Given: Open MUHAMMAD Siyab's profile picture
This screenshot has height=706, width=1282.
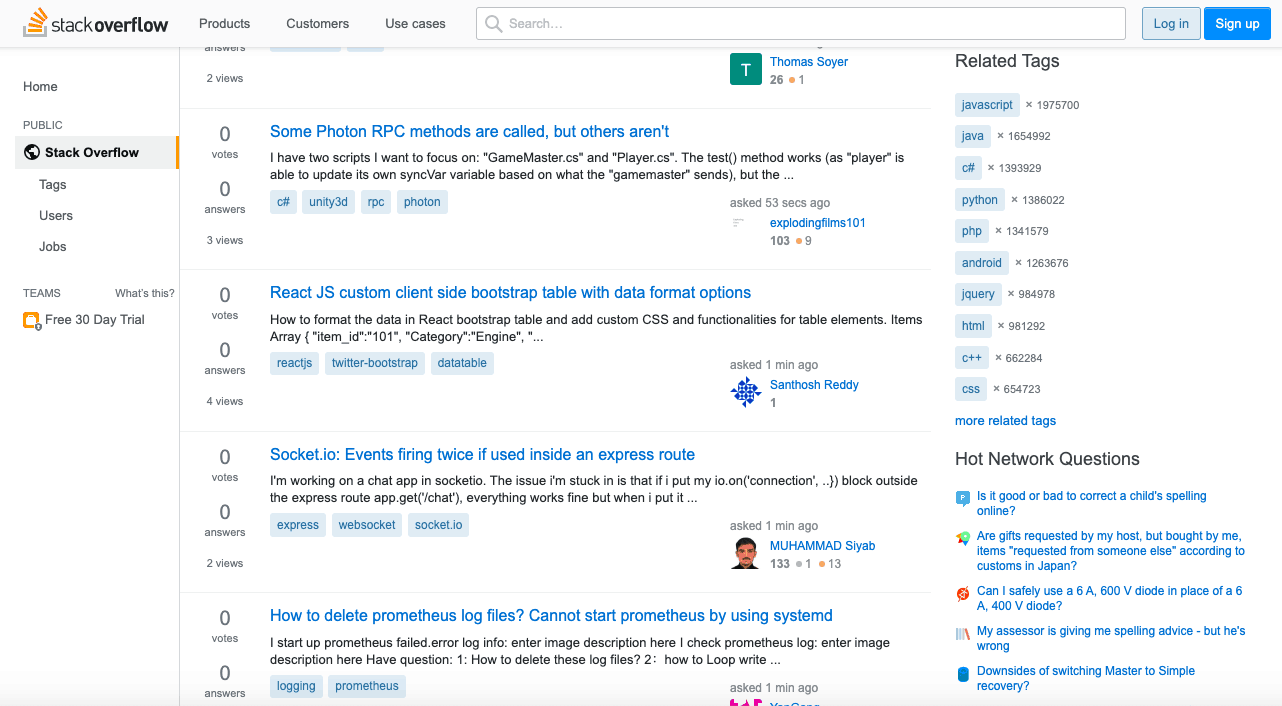Looking at the screenshot, I should pos(746,553).
